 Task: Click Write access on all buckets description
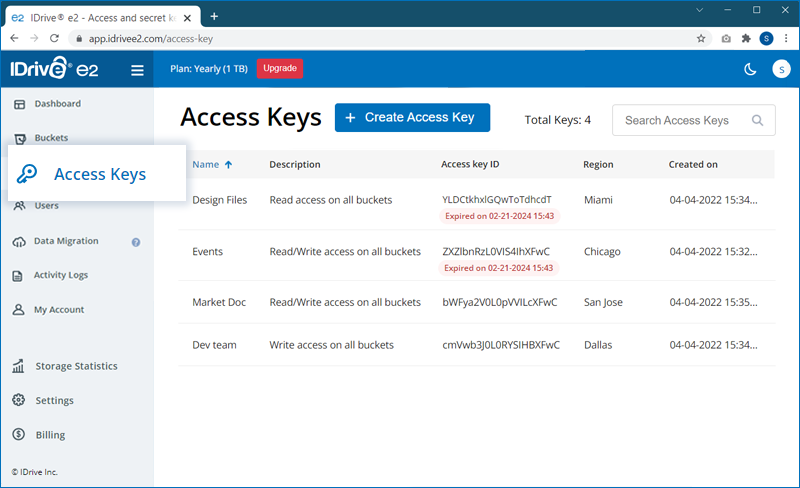click(x=332, y=345)
